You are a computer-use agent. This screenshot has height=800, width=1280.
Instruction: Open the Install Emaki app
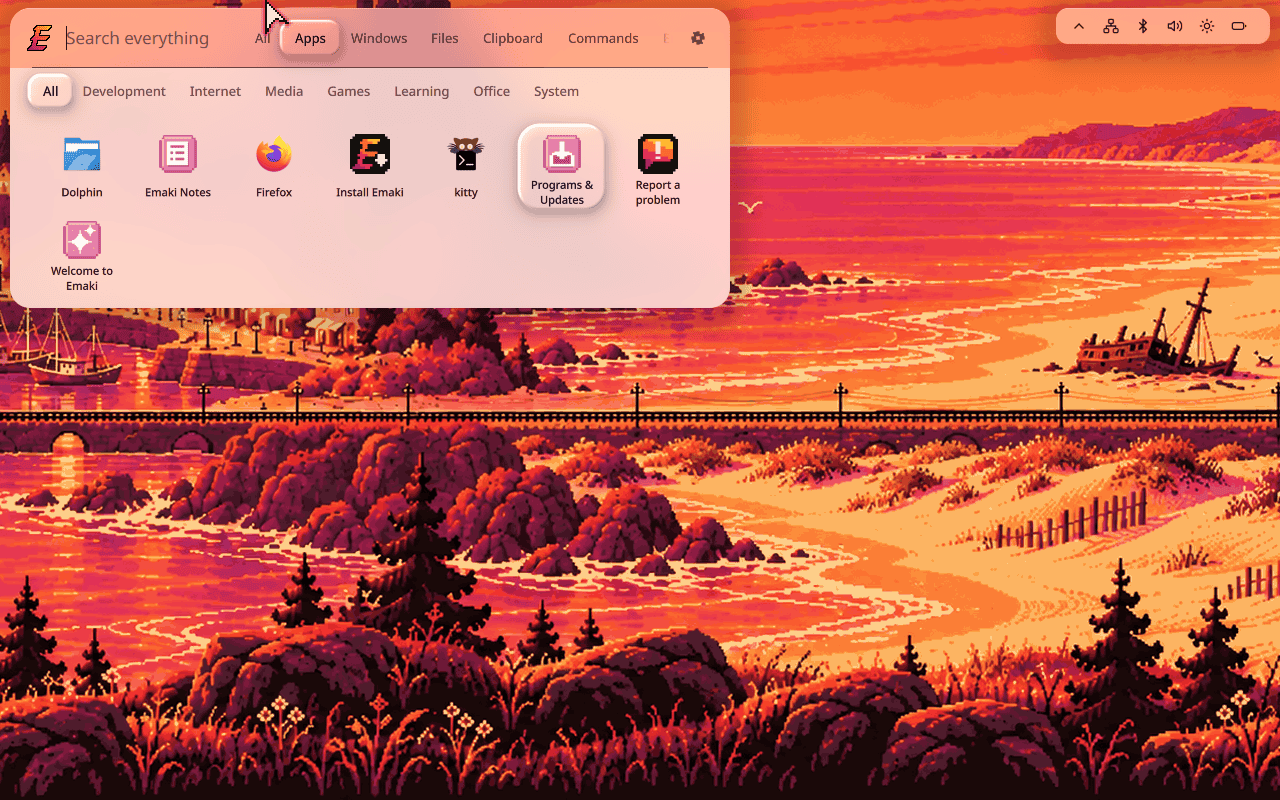click(x=370, y=167)
